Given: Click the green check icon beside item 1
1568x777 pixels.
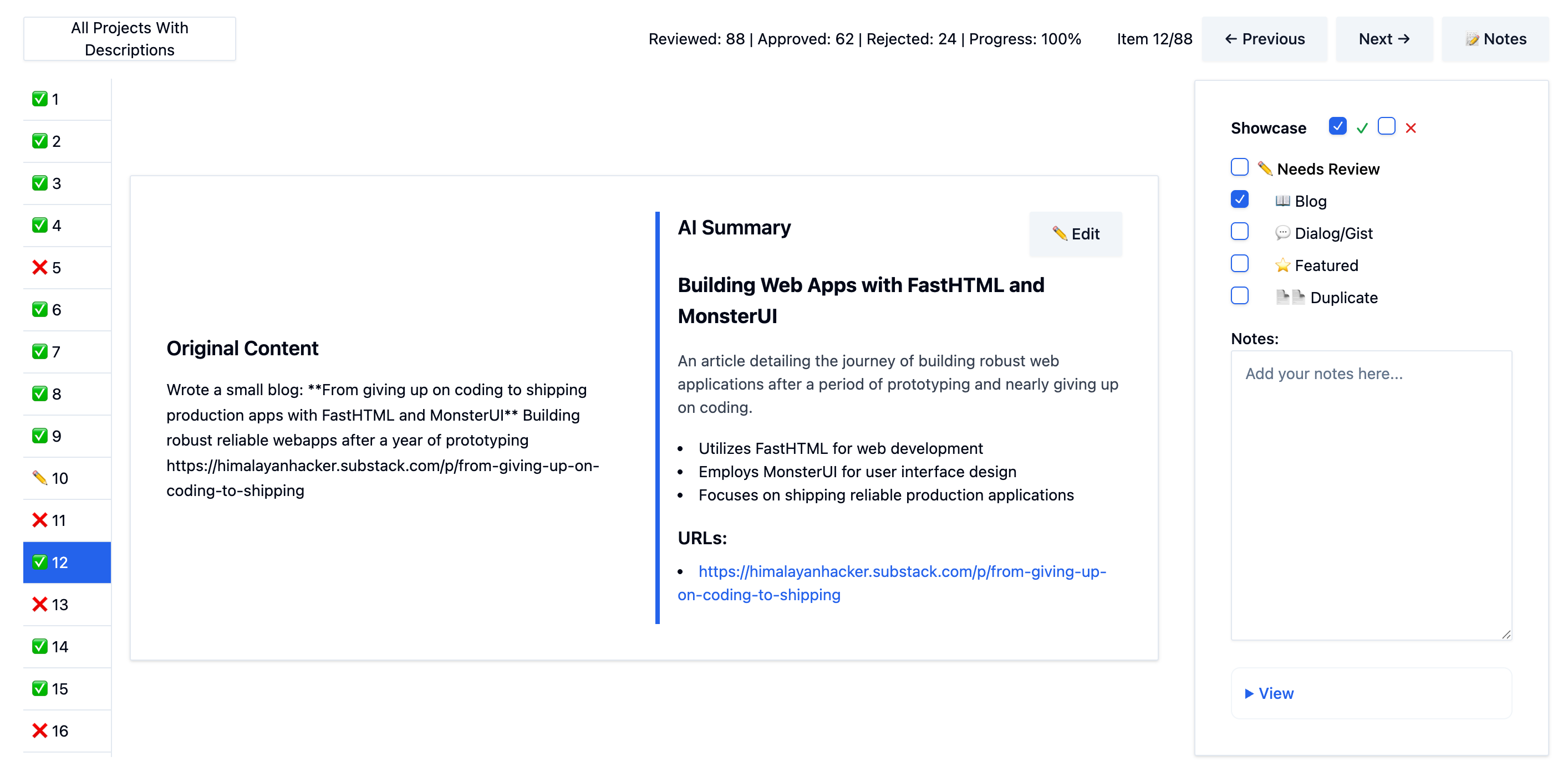Looking at the screenshot, I should click(x=39, y=99).
